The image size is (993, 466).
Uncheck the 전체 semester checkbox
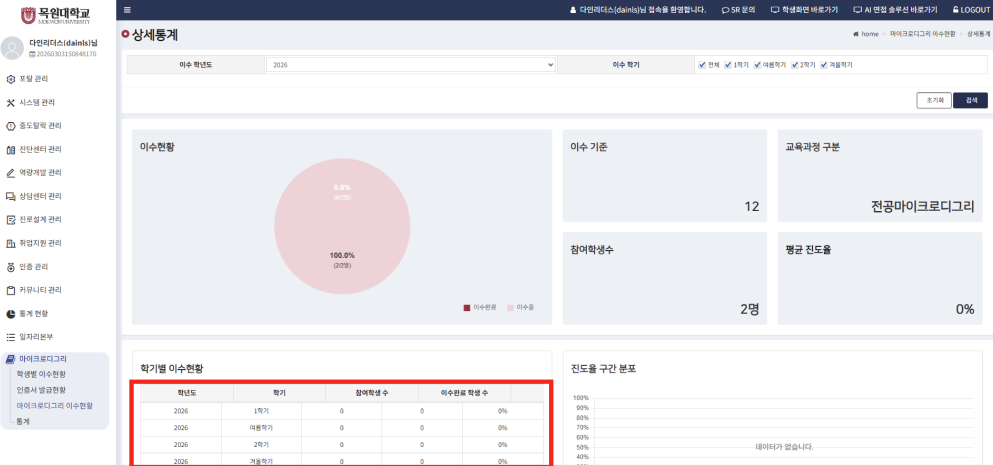tap(702, 65)
